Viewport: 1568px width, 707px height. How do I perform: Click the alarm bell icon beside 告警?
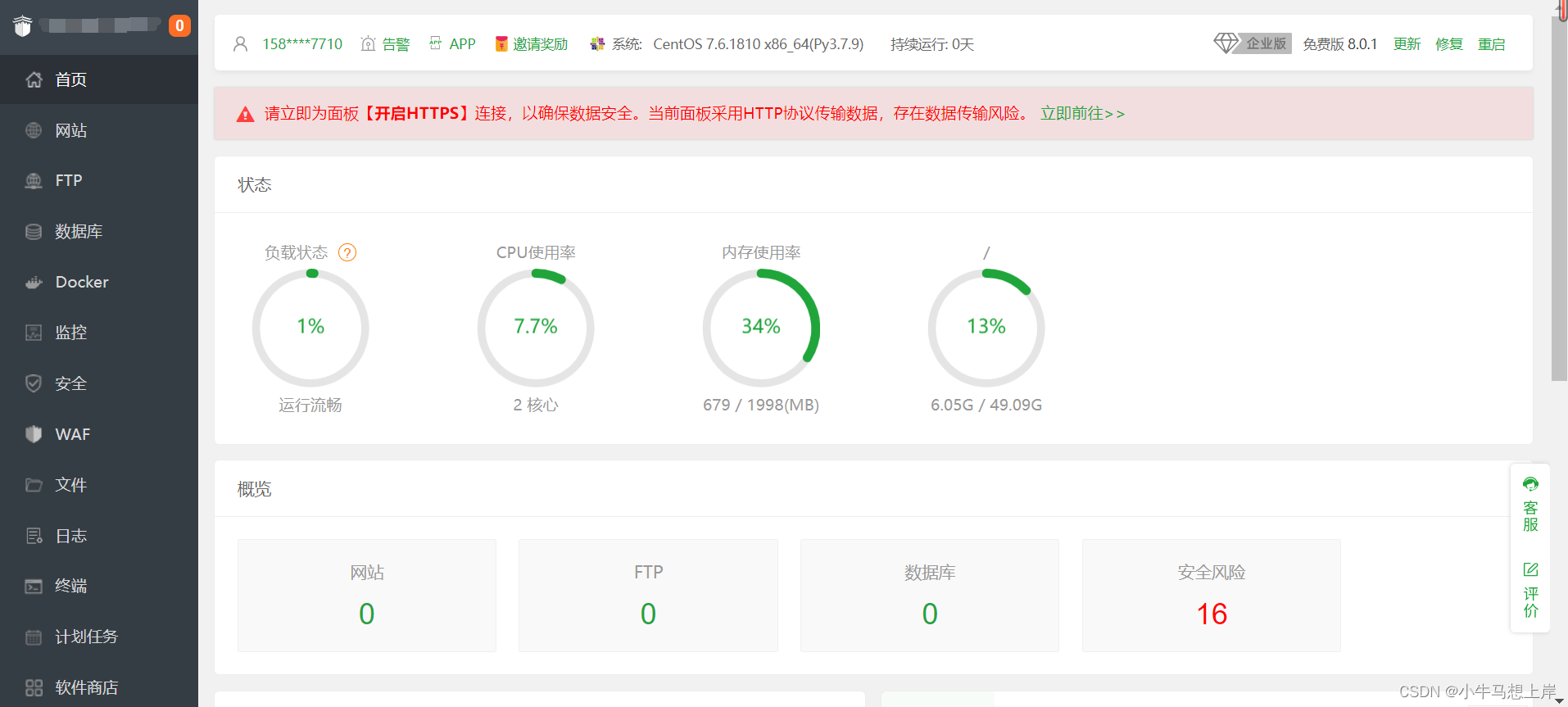(x=368, y=44)
